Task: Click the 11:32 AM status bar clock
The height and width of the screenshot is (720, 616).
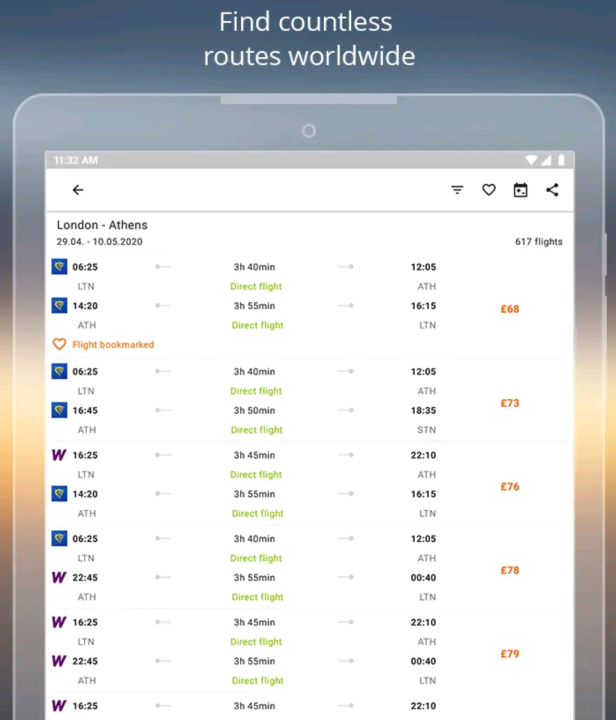Action: tap(76, 160)
